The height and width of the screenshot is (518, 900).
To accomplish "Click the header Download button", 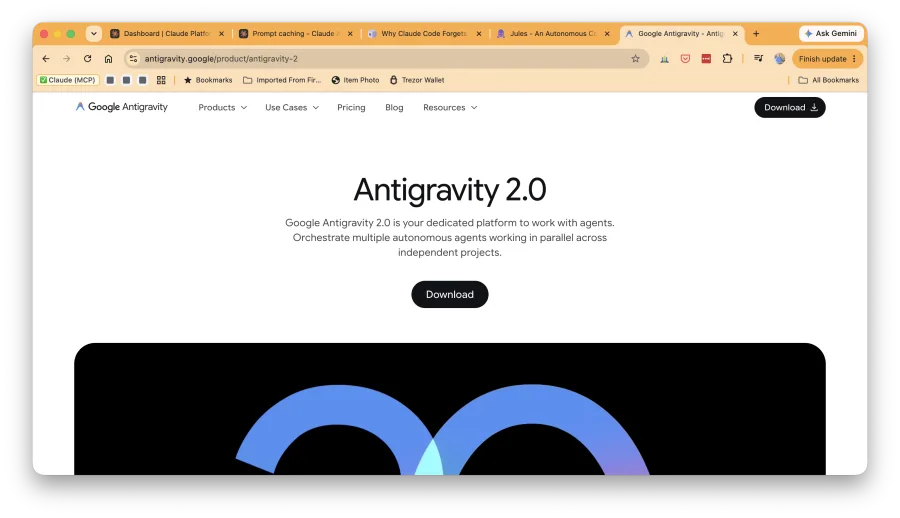I will (790, 107).
